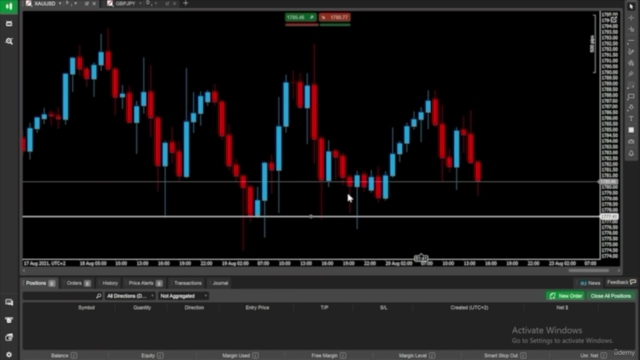Select the horizontal line drawing tool
The height and width of the screenshot is (360, 640).
tap(631, 40)
